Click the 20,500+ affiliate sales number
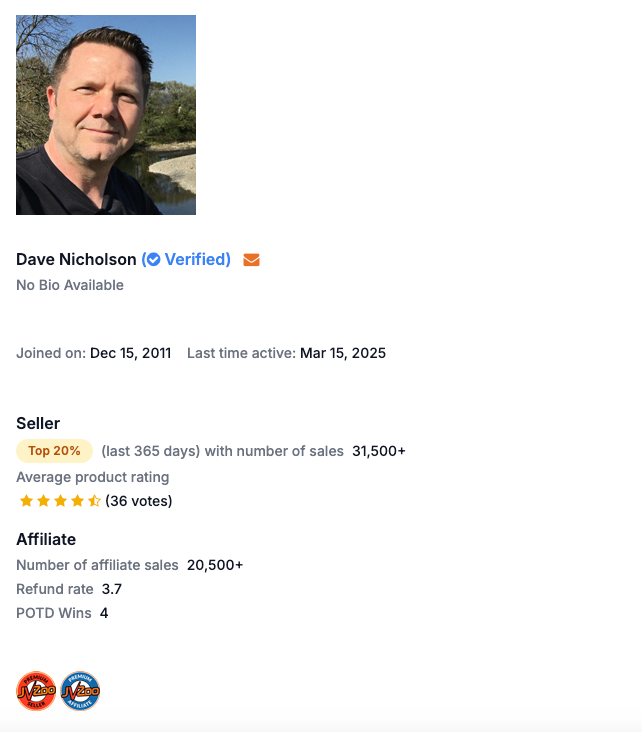 point(215,565)
